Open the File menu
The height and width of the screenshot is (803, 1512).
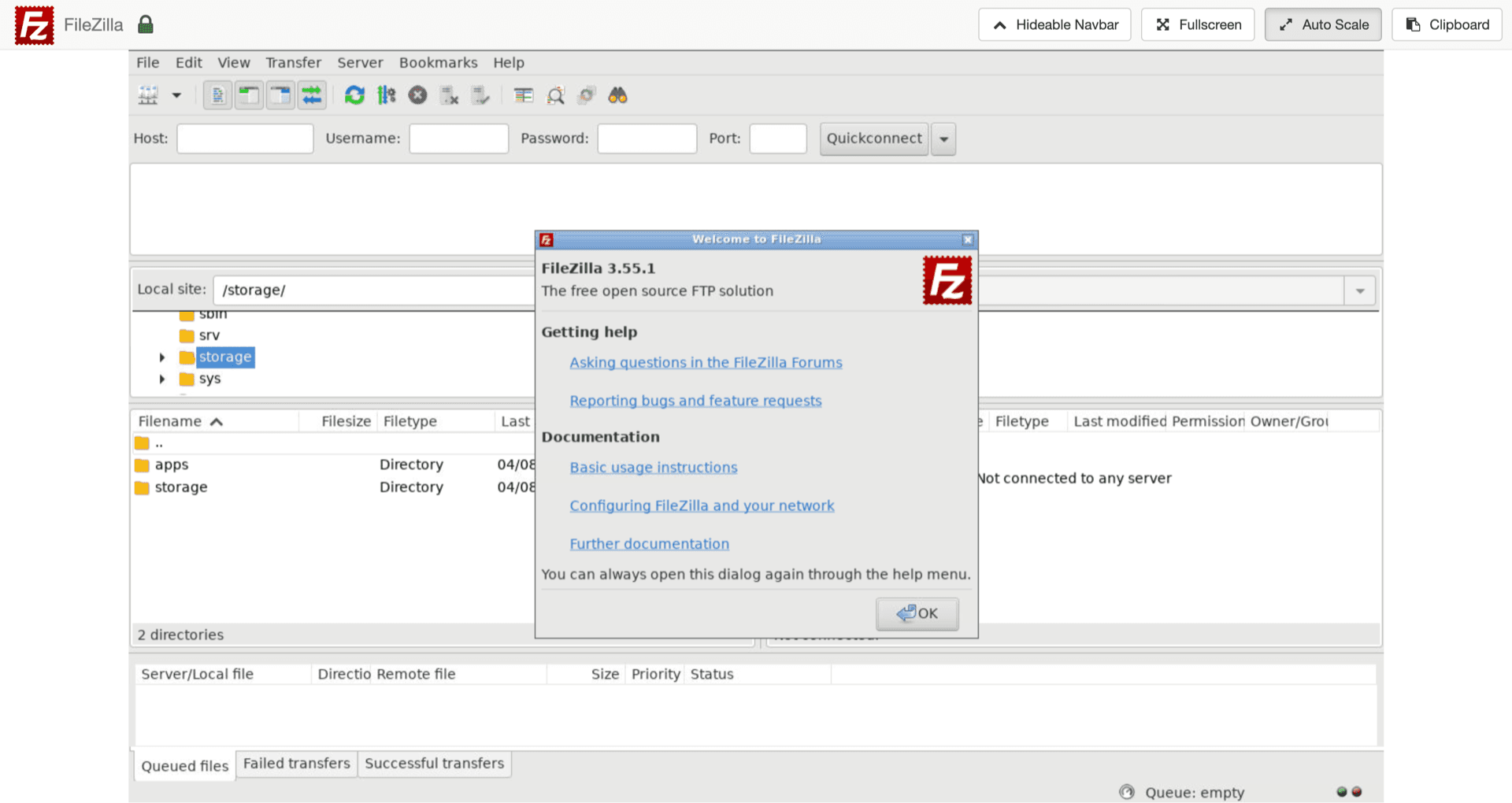coord(147,62)
